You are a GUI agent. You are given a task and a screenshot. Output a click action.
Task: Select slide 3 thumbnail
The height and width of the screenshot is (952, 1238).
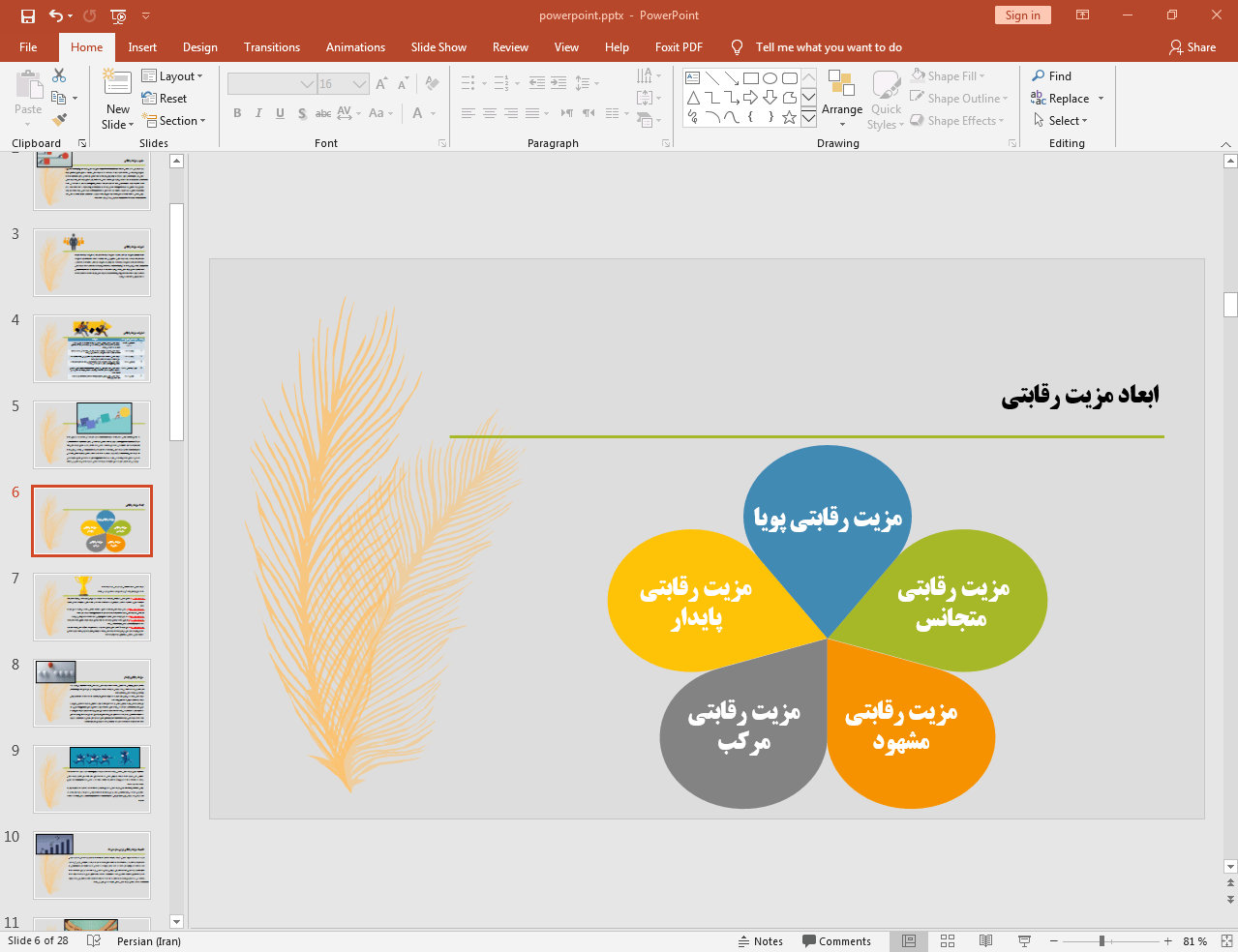pyautogui.click(x=92, y=262)
